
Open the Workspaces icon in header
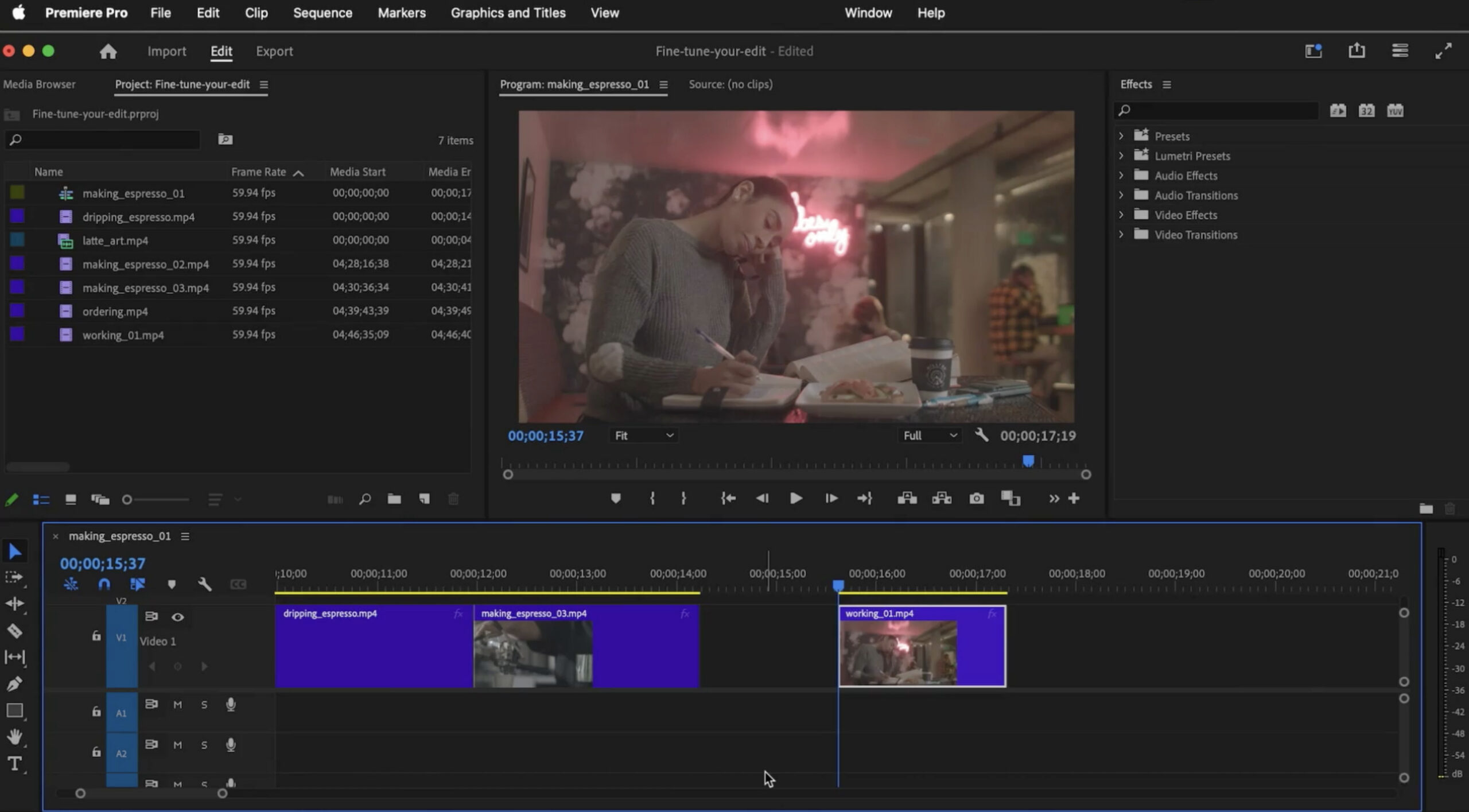click(x=1313, y=50)
